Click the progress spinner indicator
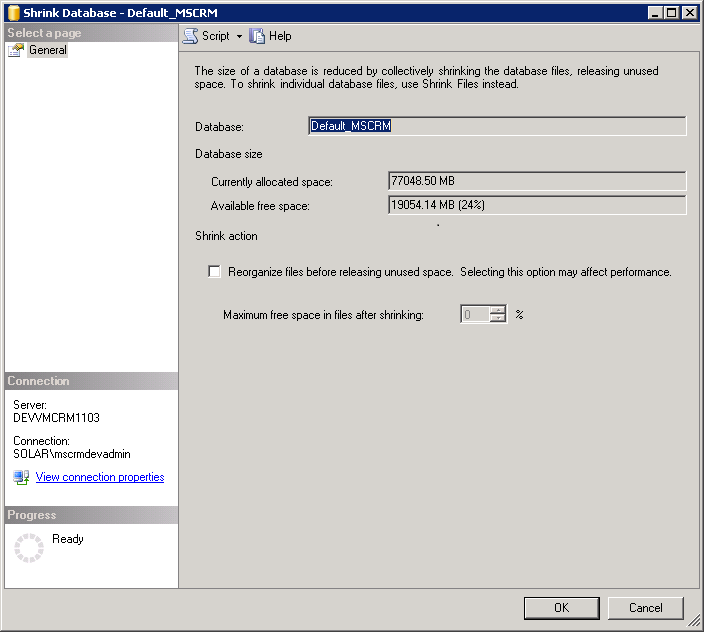Screen dimensions: 705x632 (29, 548)
